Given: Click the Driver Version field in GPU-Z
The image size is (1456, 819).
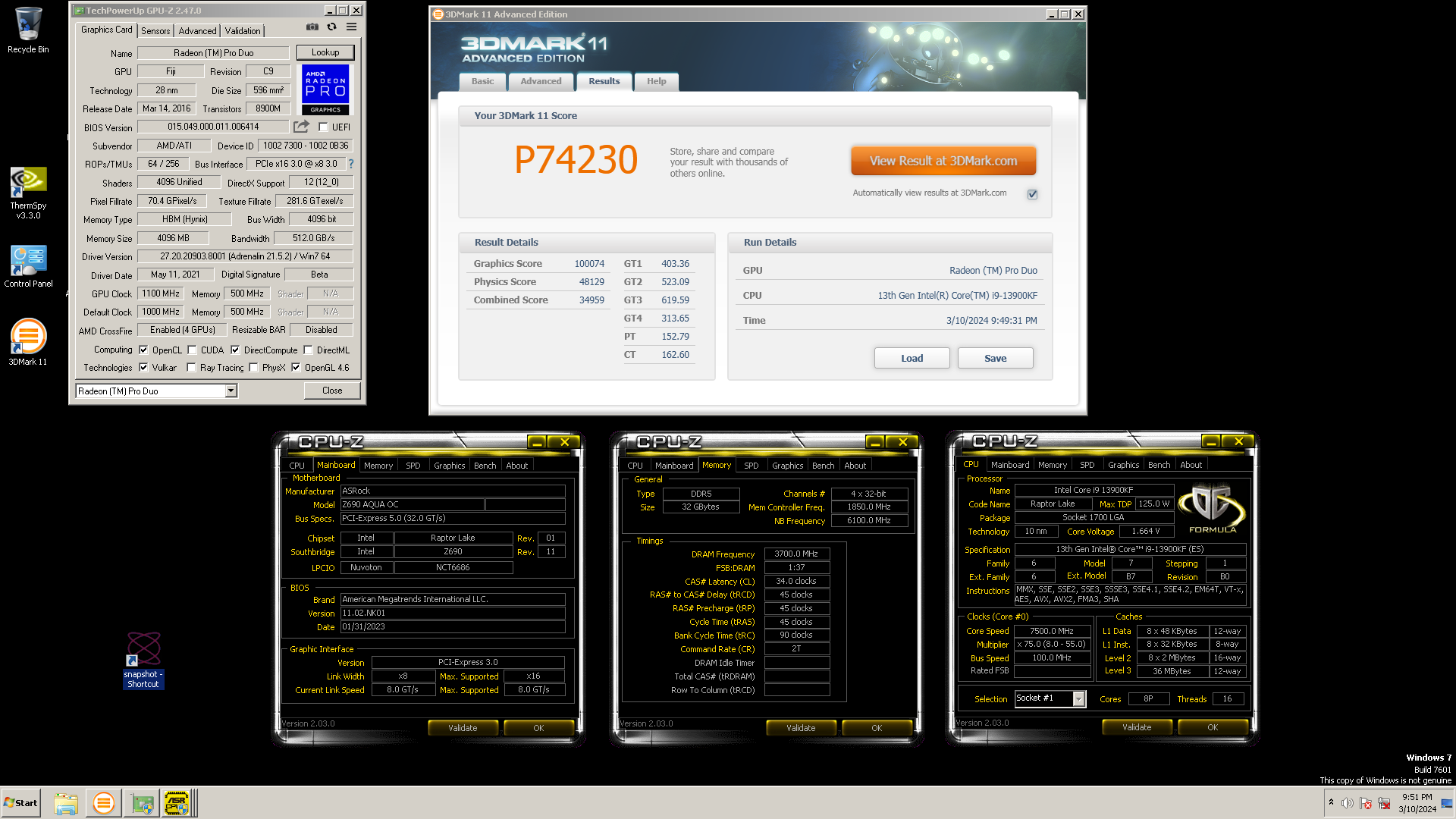Looking at the screenshot, I should click(x=245, y=256).
